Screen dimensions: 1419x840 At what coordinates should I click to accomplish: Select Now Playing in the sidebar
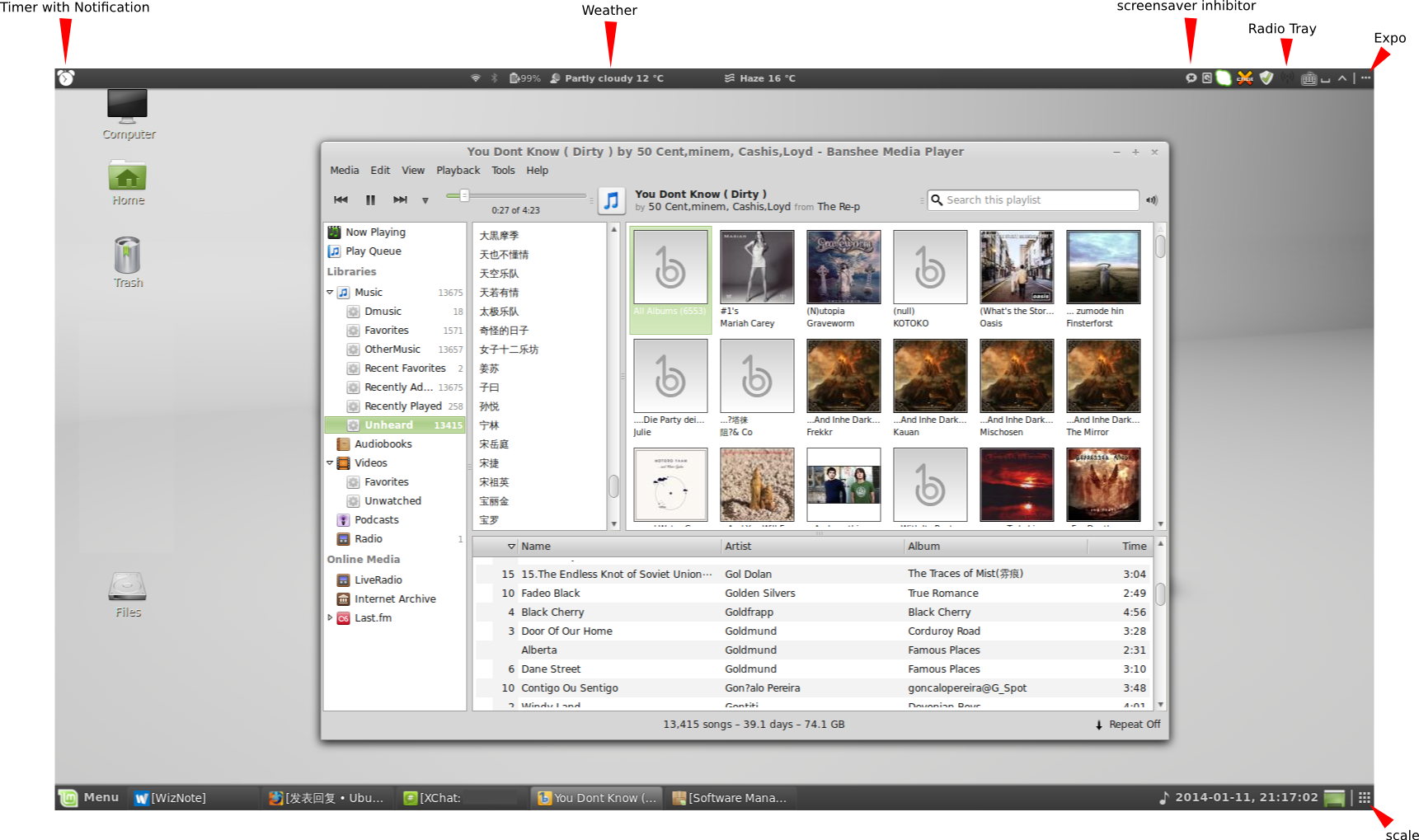click(395, 232)
